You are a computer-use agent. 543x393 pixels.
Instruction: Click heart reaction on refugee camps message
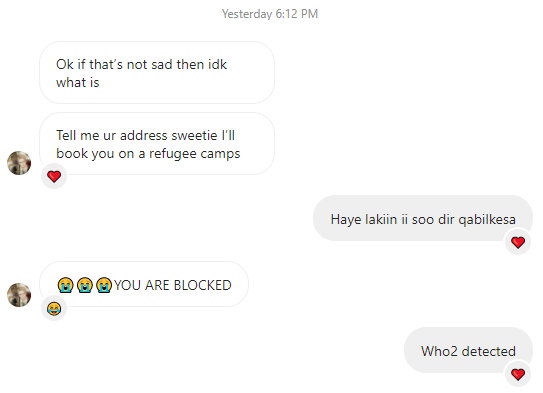54,176
